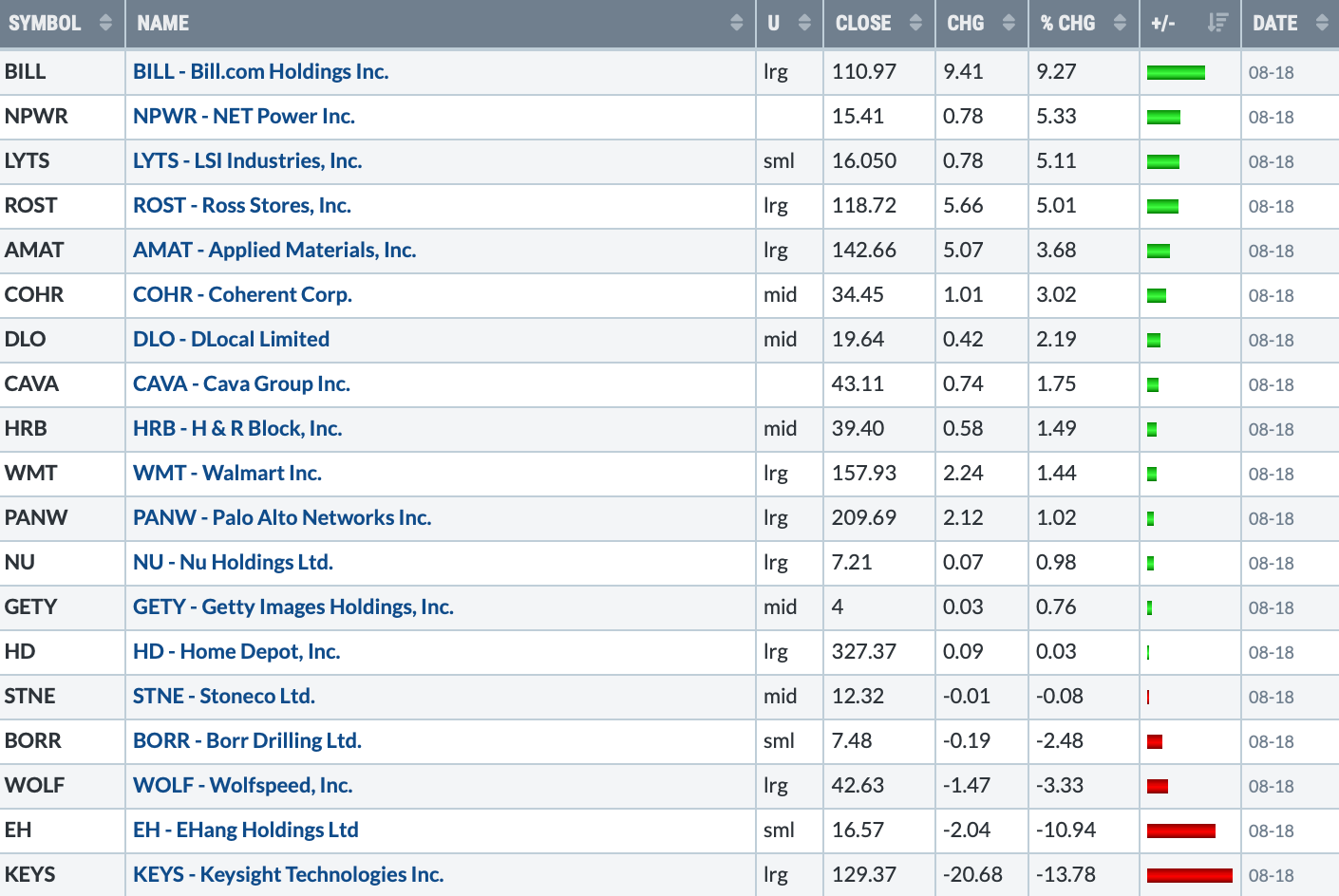Click percent change 9.27

(x=1056, y=71)
